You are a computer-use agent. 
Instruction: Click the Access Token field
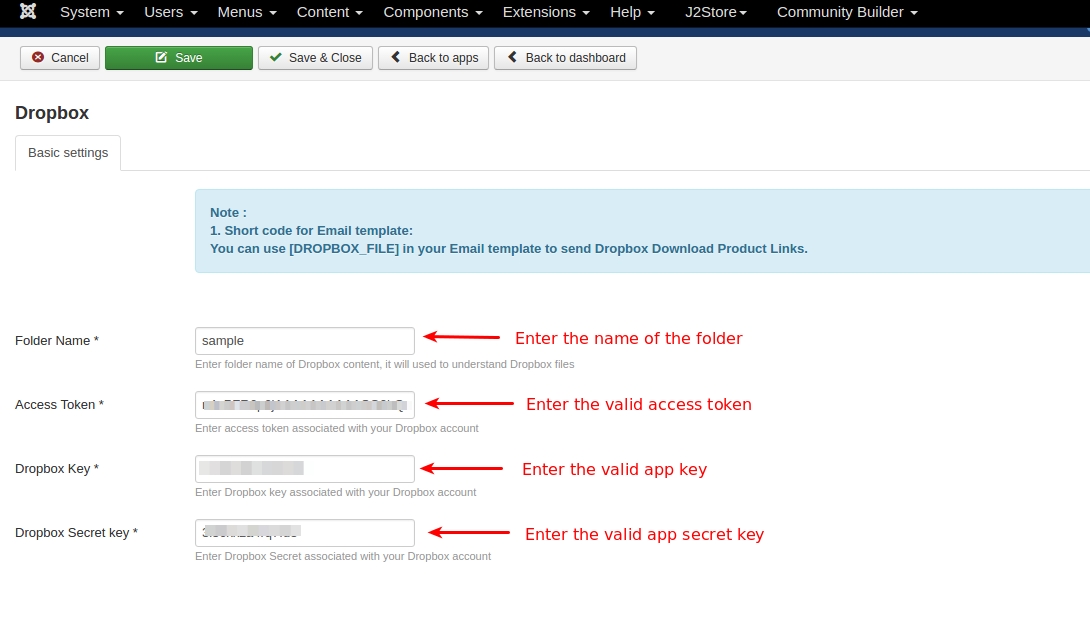[304, 404]
